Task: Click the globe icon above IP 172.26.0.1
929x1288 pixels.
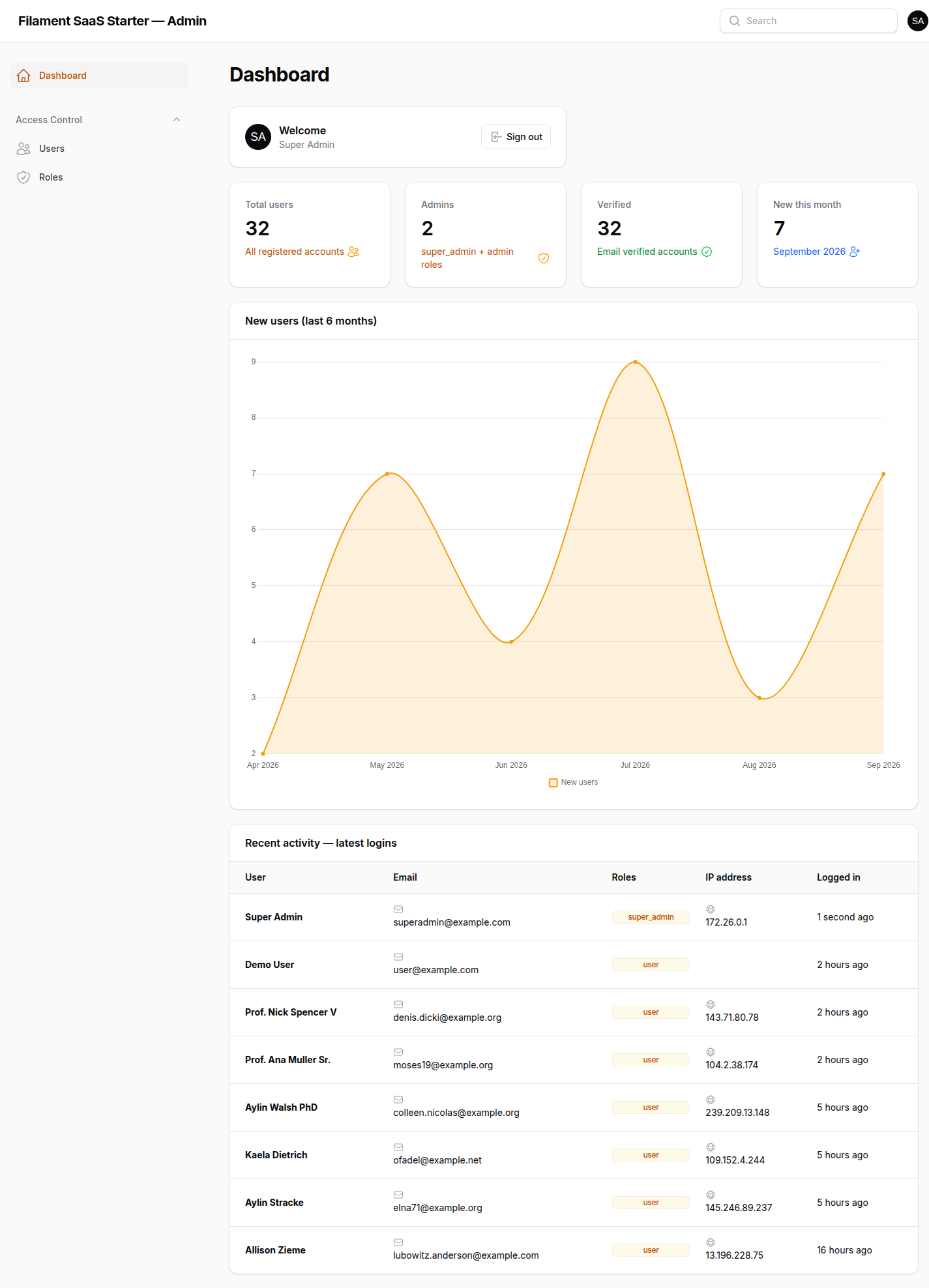Action: (711, 909)
